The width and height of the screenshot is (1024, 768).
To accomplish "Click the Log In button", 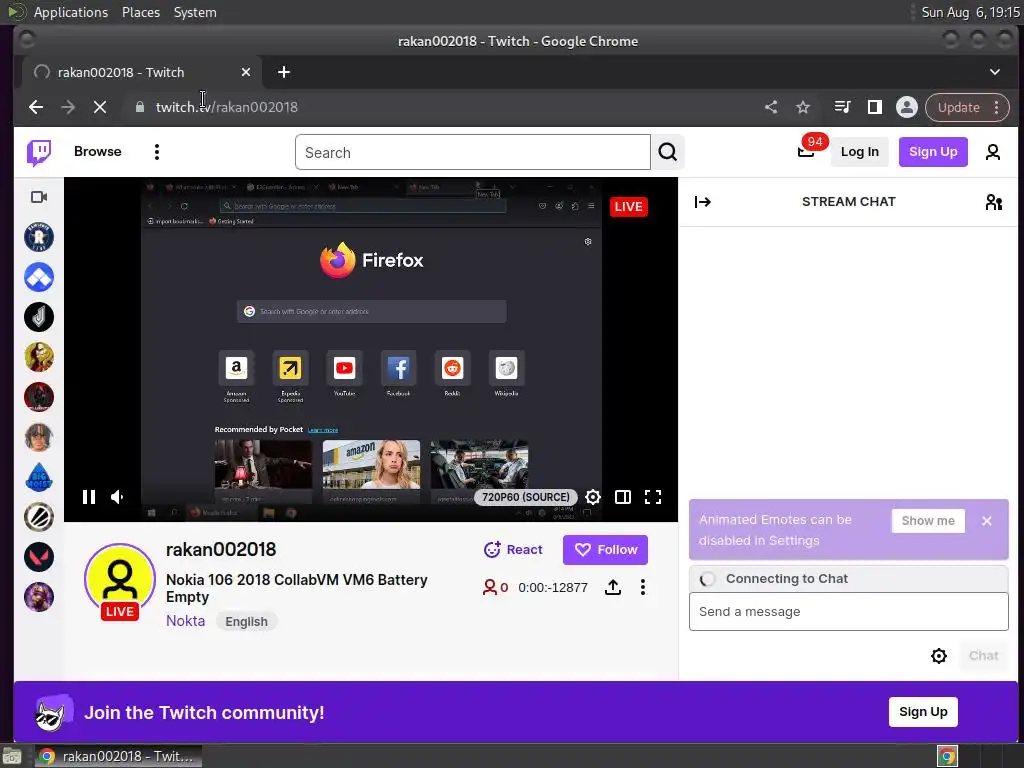I will tap(859, 152).
